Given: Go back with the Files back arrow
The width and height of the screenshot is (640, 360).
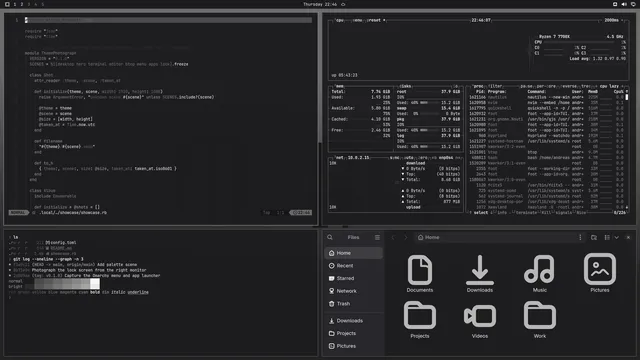Looking at the screenshot, I should coord(393,237).
